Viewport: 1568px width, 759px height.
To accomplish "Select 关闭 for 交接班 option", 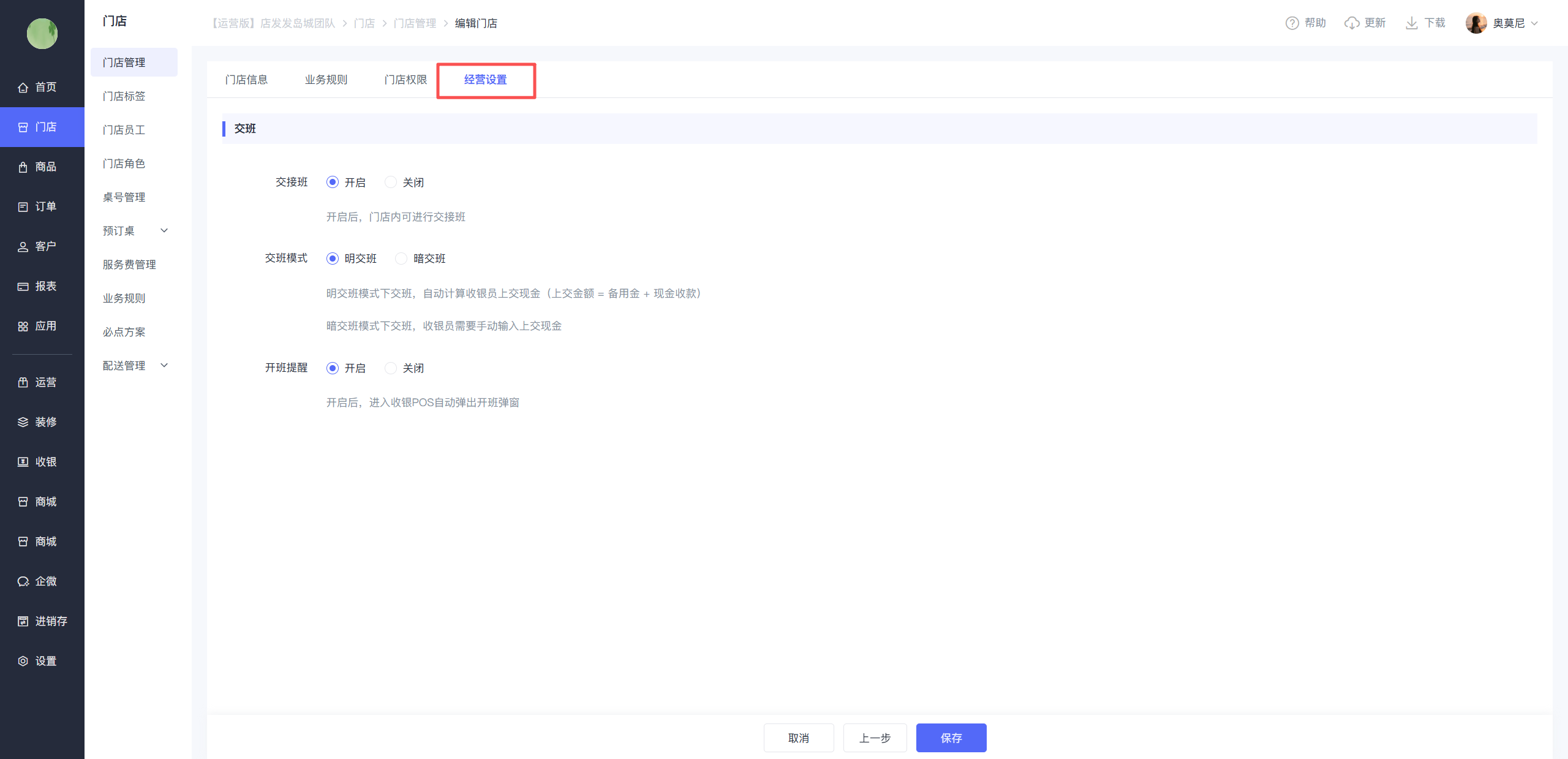I will pos(391,182).
